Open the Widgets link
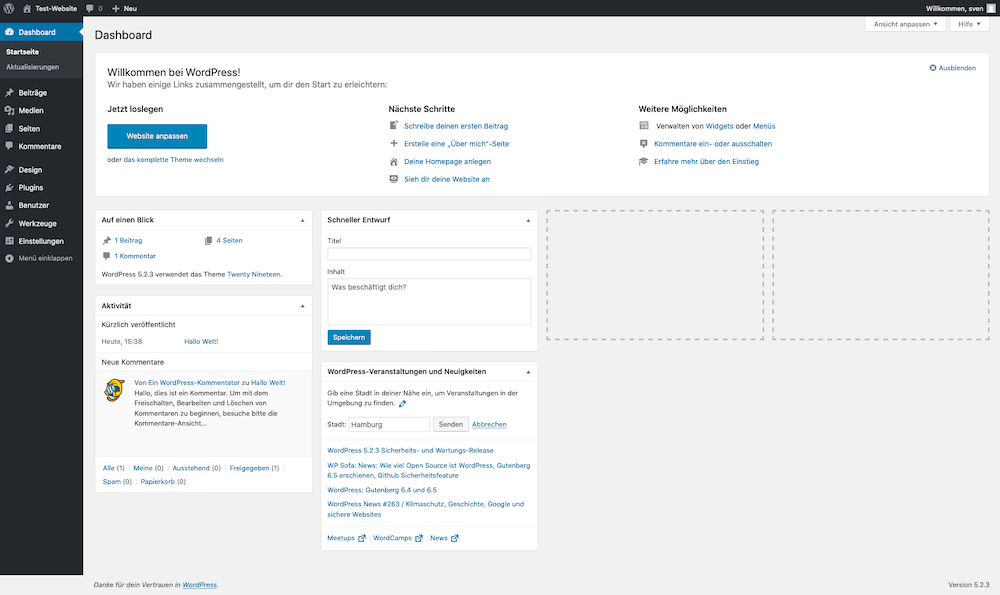 [x=719, y=126]
